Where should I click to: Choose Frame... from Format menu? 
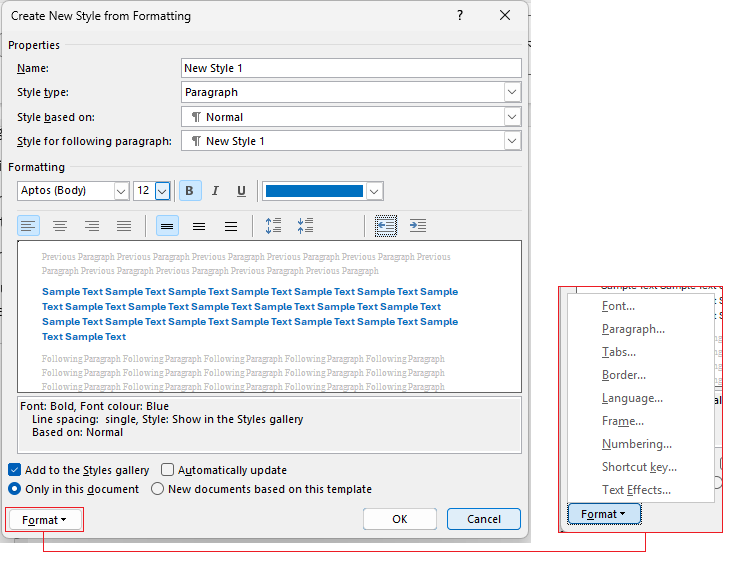pos(641,421)
